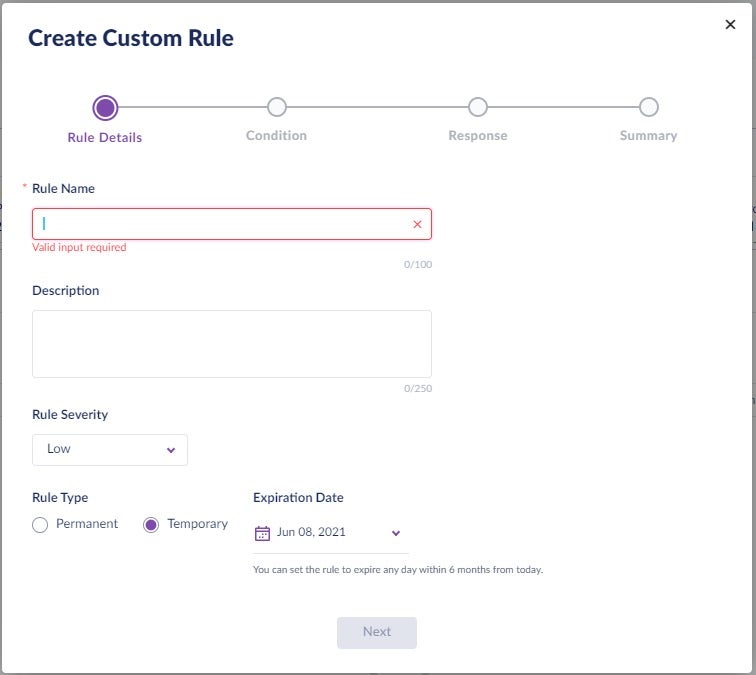
Task: Close the Create Custom Rule dialog
Action: 730,25
